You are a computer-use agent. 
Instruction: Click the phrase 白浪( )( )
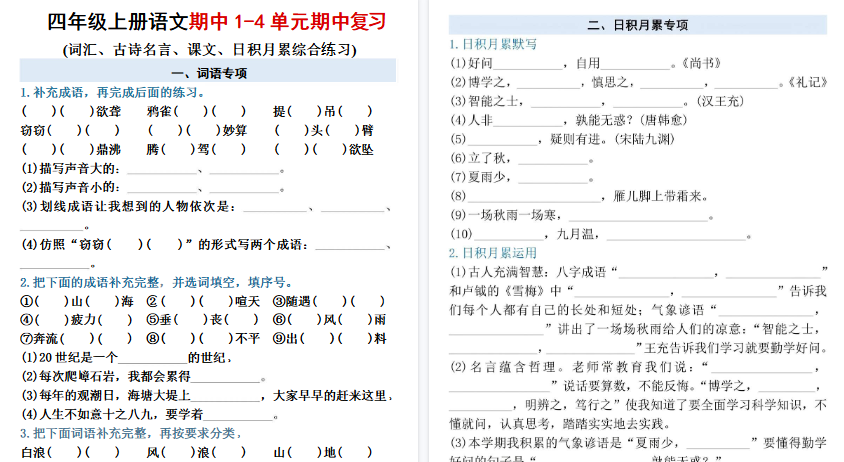pyautogui.click(x=71, y=453)
